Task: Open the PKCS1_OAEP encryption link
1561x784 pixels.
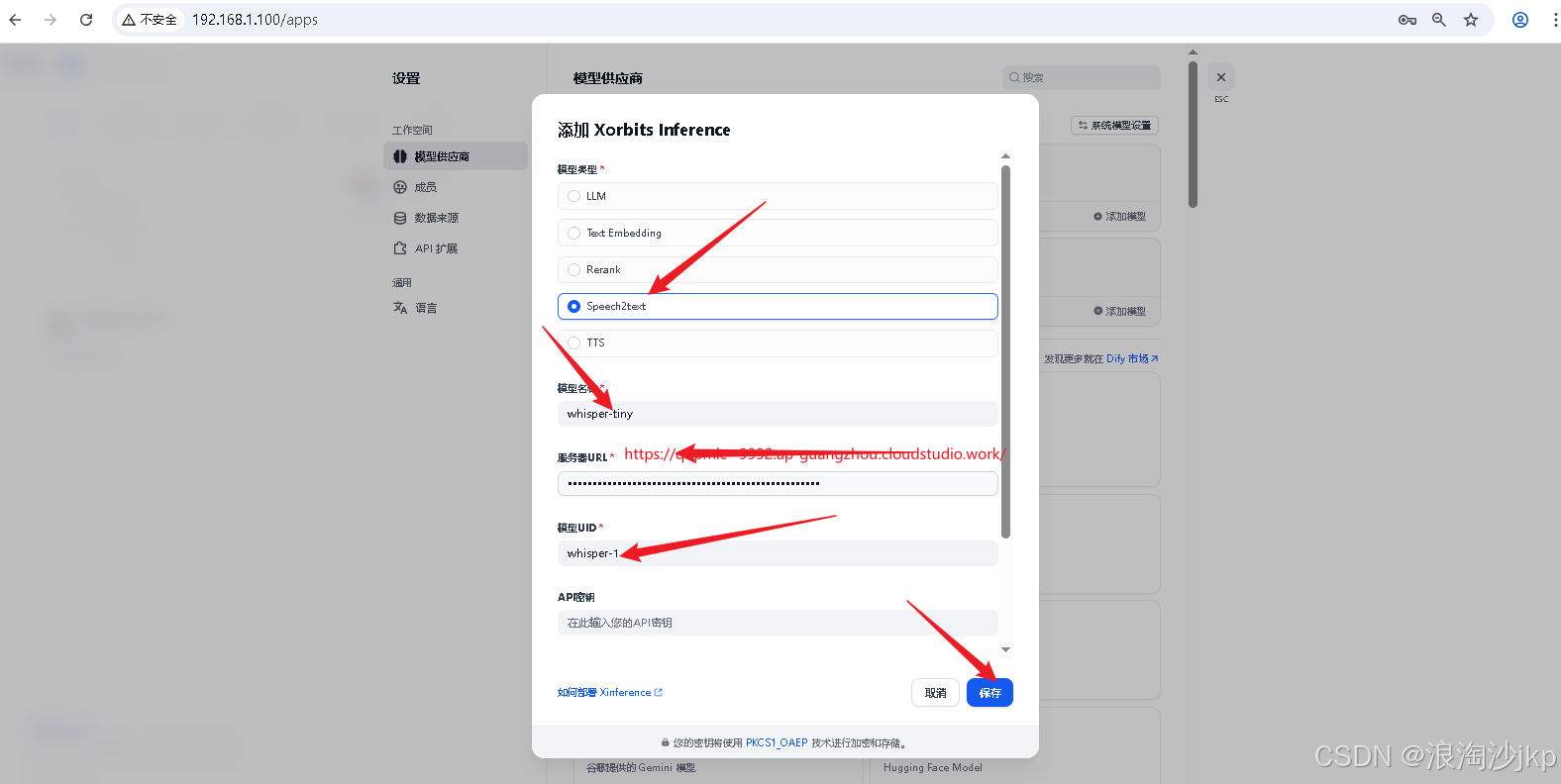Action: point(777,742)
